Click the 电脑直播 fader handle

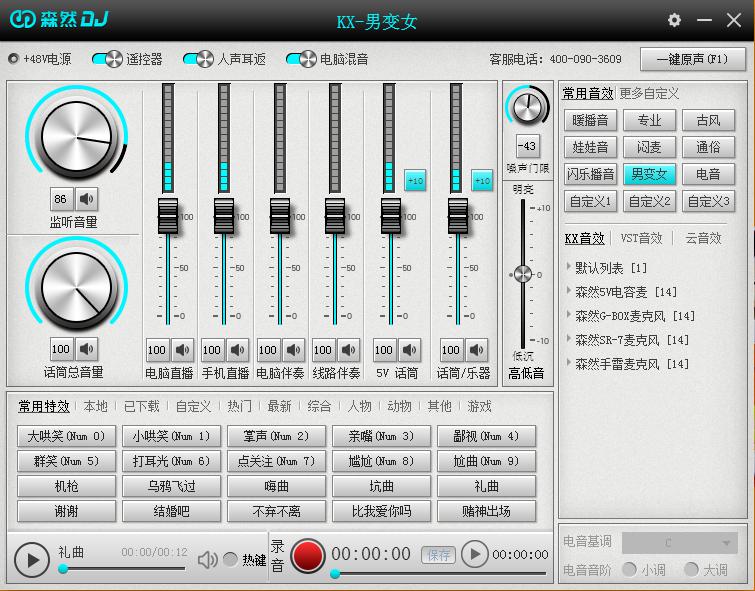tap(168, 216)
